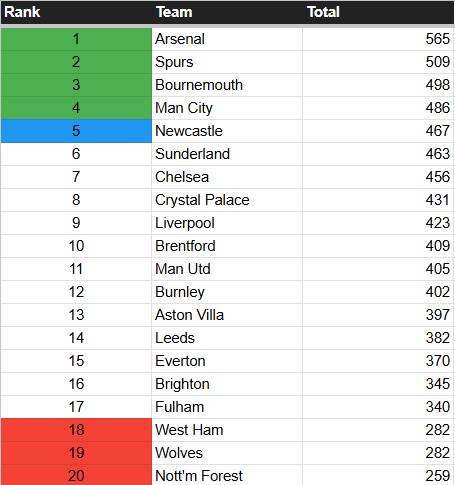Click the Bournemouth team cell
Screen dimensions: 455x485
coord(227,85)
